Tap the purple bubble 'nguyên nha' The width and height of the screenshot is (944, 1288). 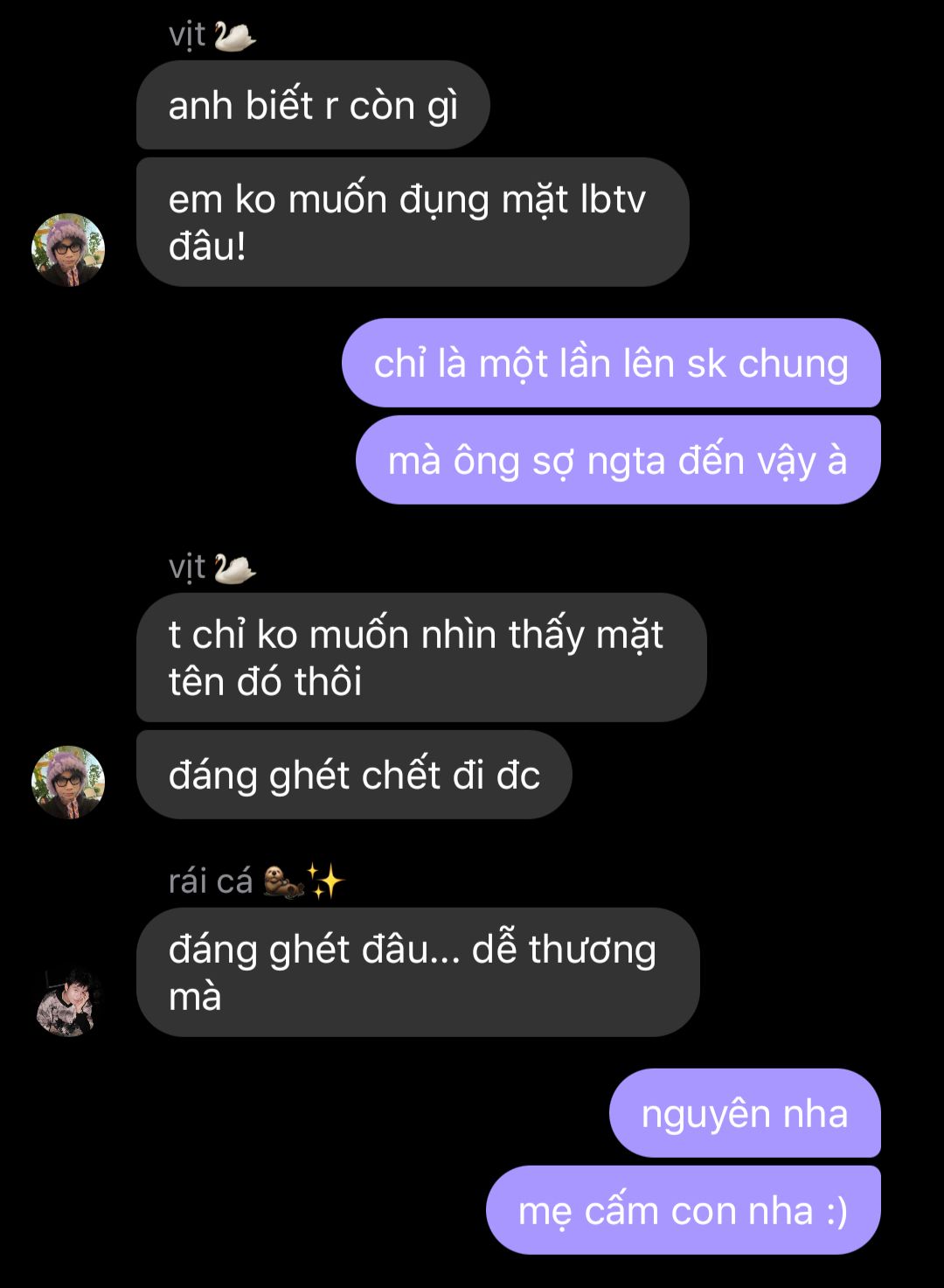tap(745, 1113)
